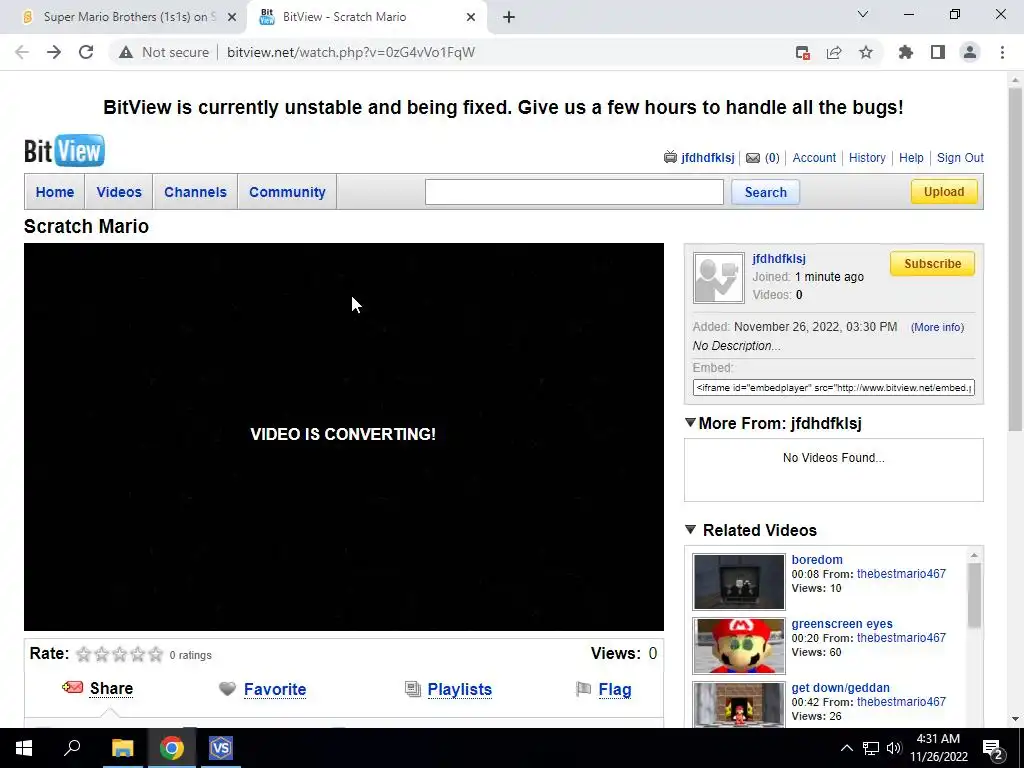The height and width of the screenshot is (768, 1024).
Task: Open the Chrome three-dot menu
Action: pos(1002,52)
